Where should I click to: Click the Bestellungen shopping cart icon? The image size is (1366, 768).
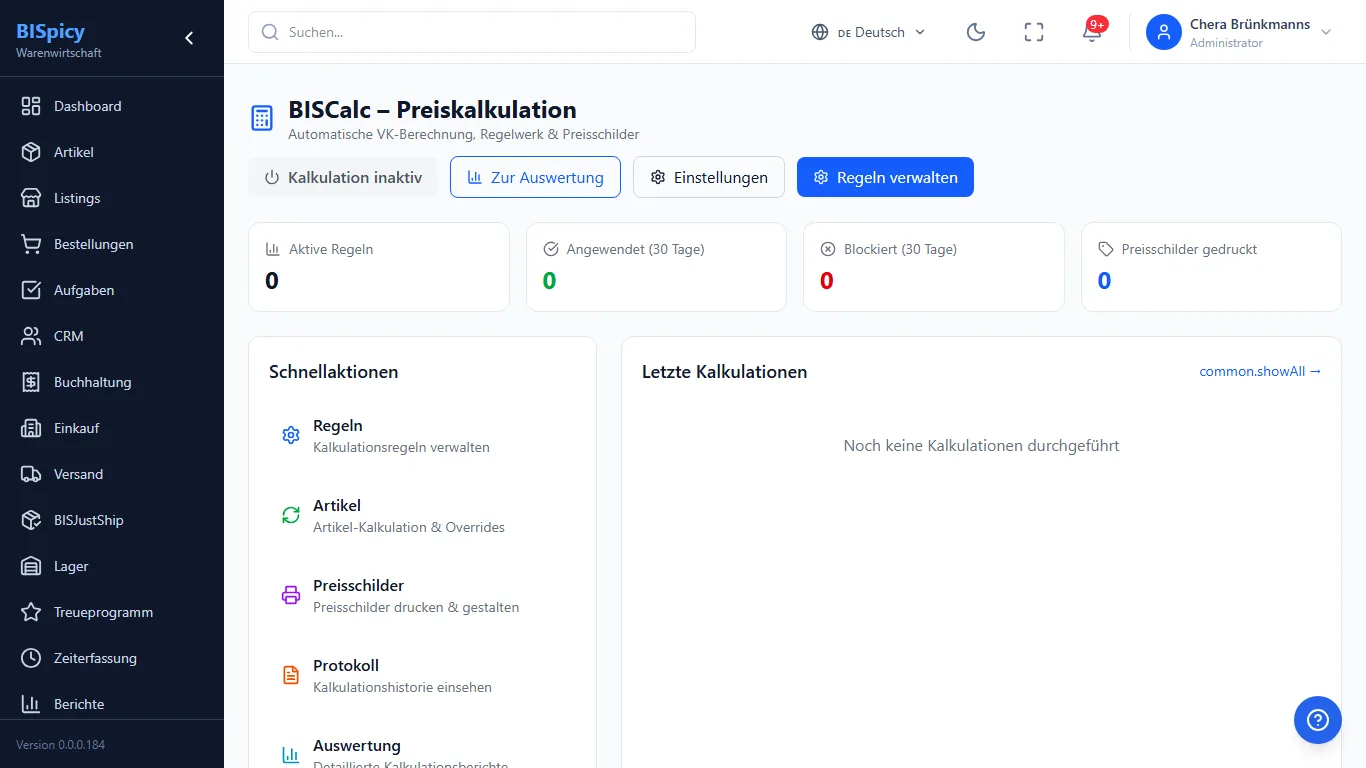coord(31,244)
